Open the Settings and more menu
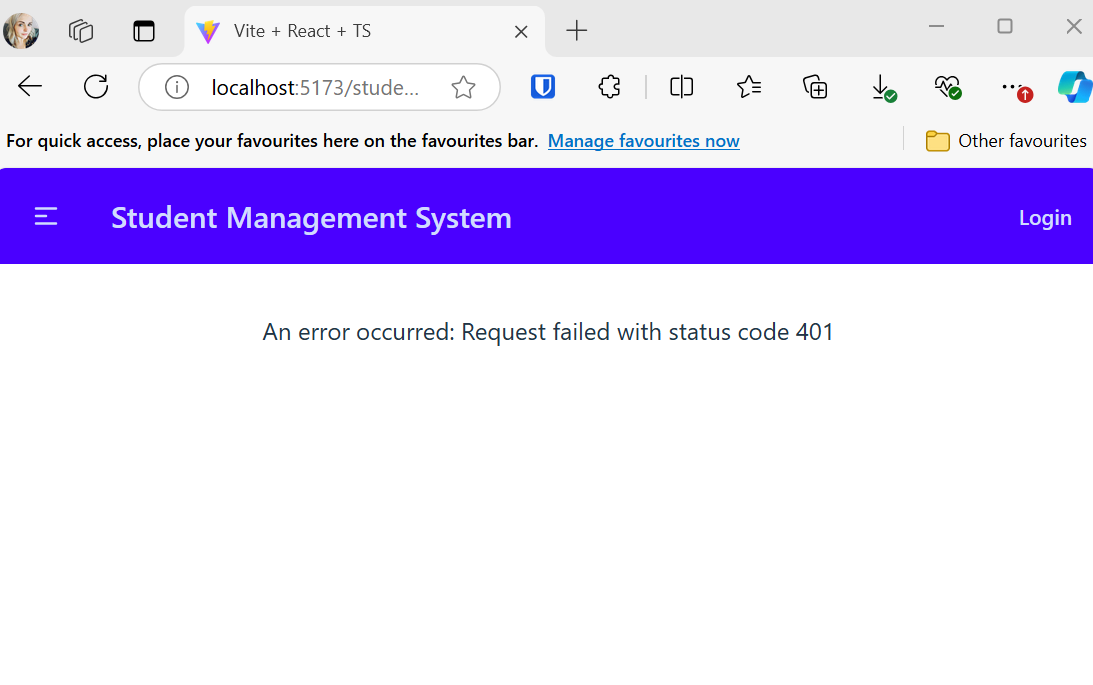Image resolution: width=1093 pixels, height=685 pixels. (1015, 87)
